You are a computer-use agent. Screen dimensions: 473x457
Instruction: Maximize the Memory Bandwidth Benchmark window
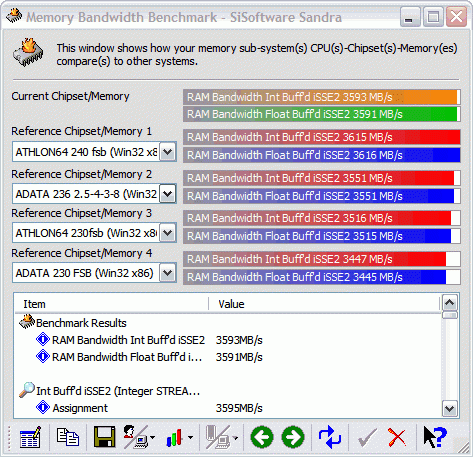coord(433,17)
